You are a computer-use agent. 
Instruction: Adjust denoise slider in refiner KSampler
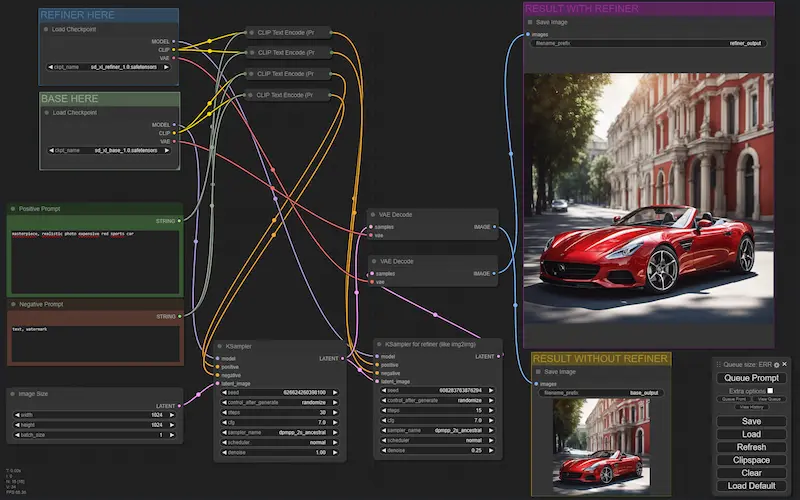(437, 451)
